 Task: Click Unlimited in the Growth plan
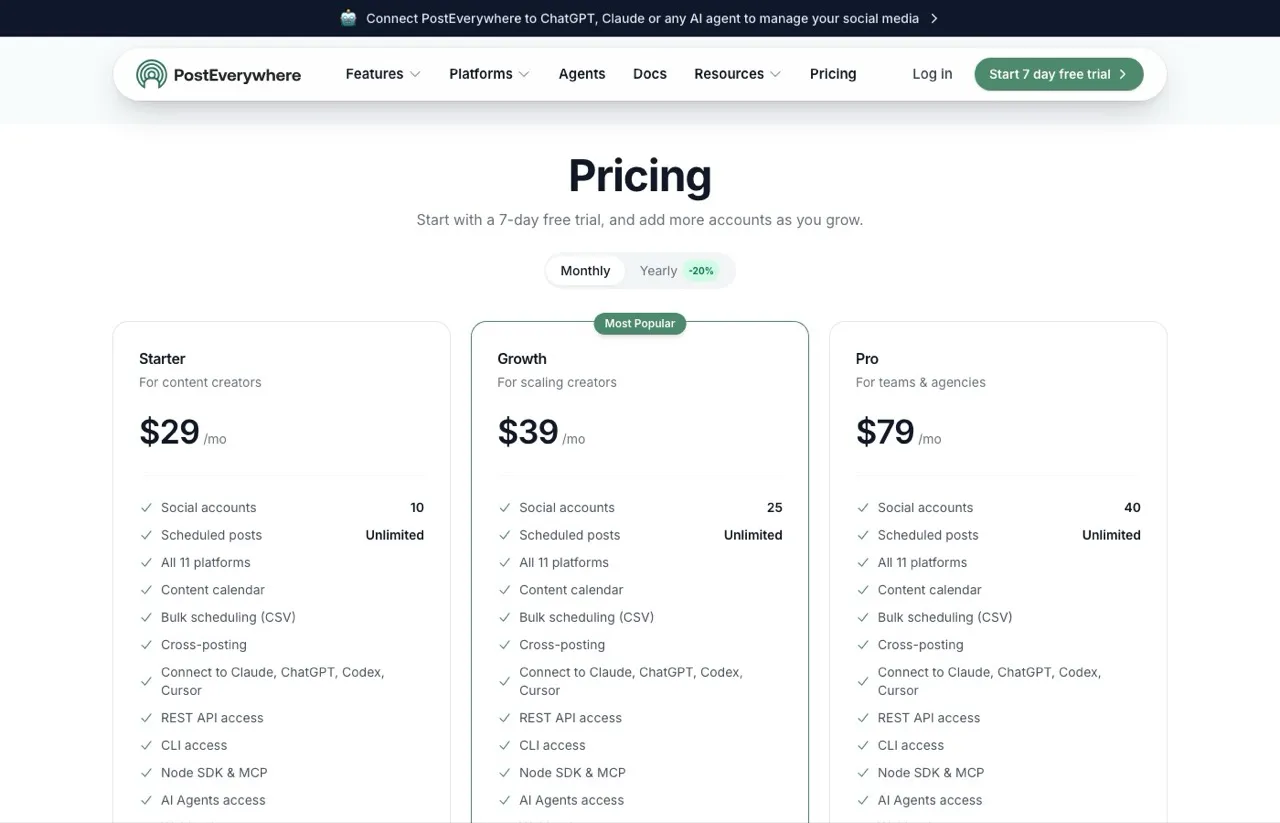[753, 535]
